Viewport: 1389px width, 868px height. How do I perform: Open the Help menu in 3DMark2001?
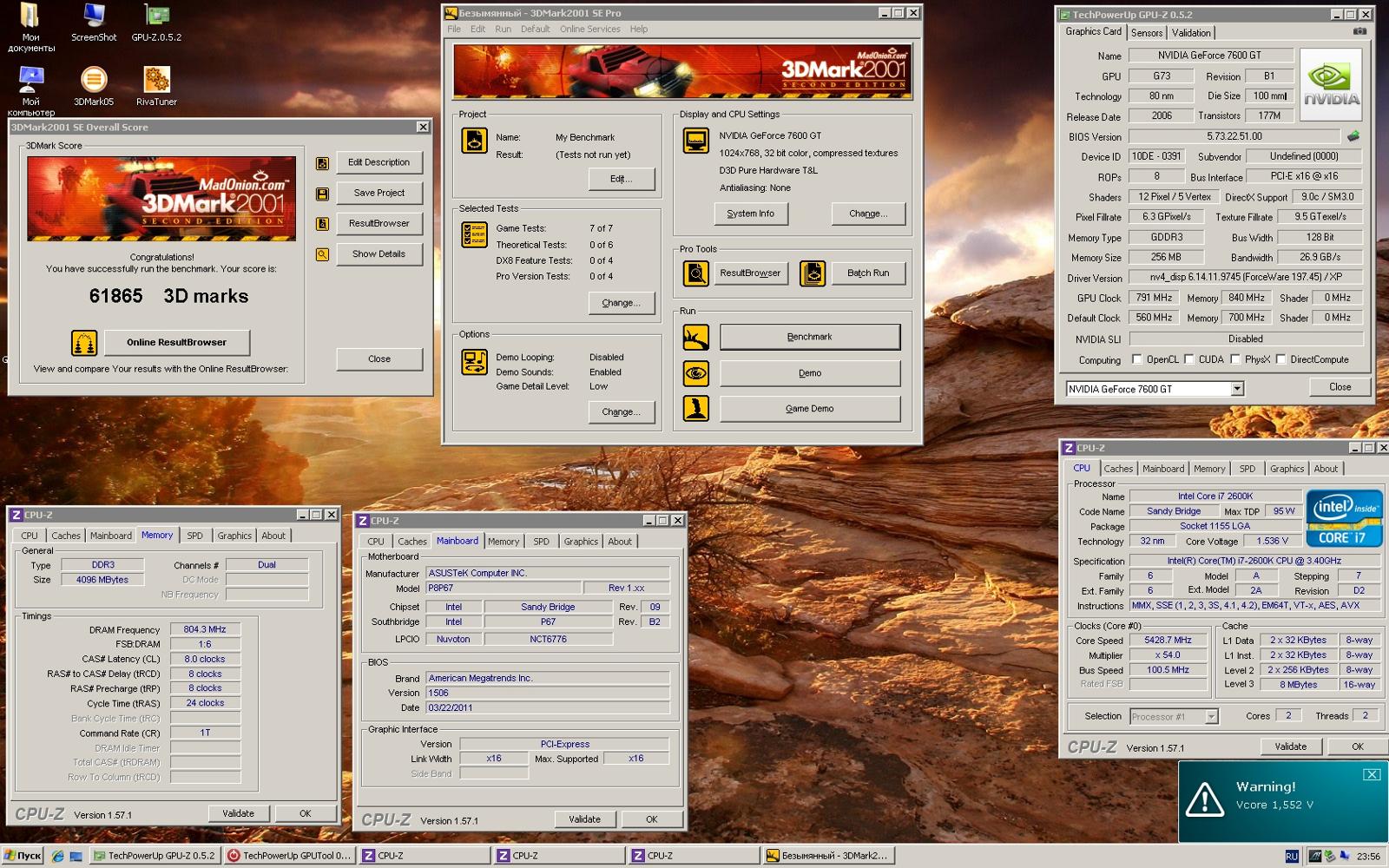[639, 29]
